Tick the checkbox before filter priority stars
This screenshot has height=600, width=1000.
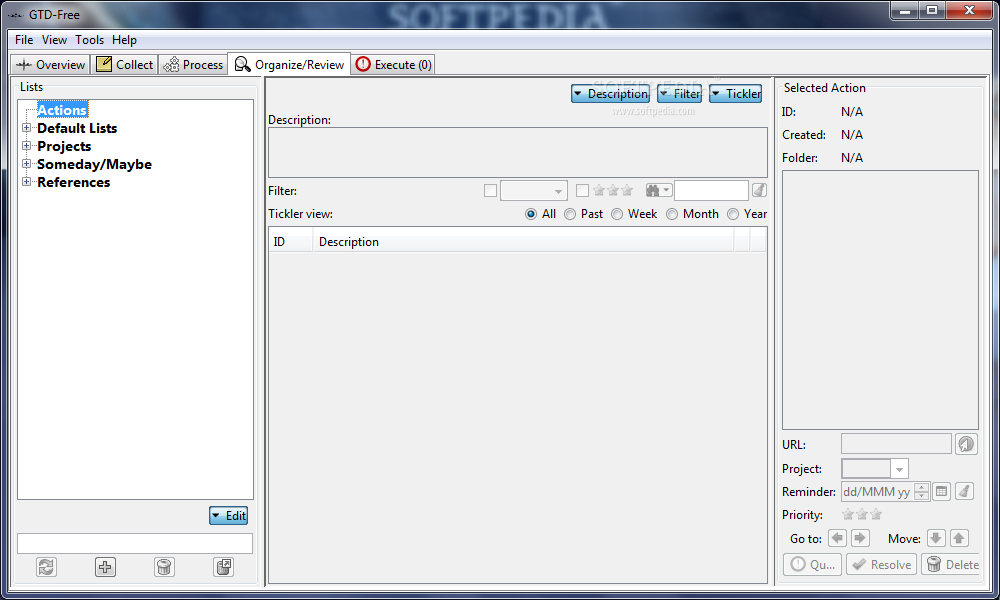[x=582, y=191]
